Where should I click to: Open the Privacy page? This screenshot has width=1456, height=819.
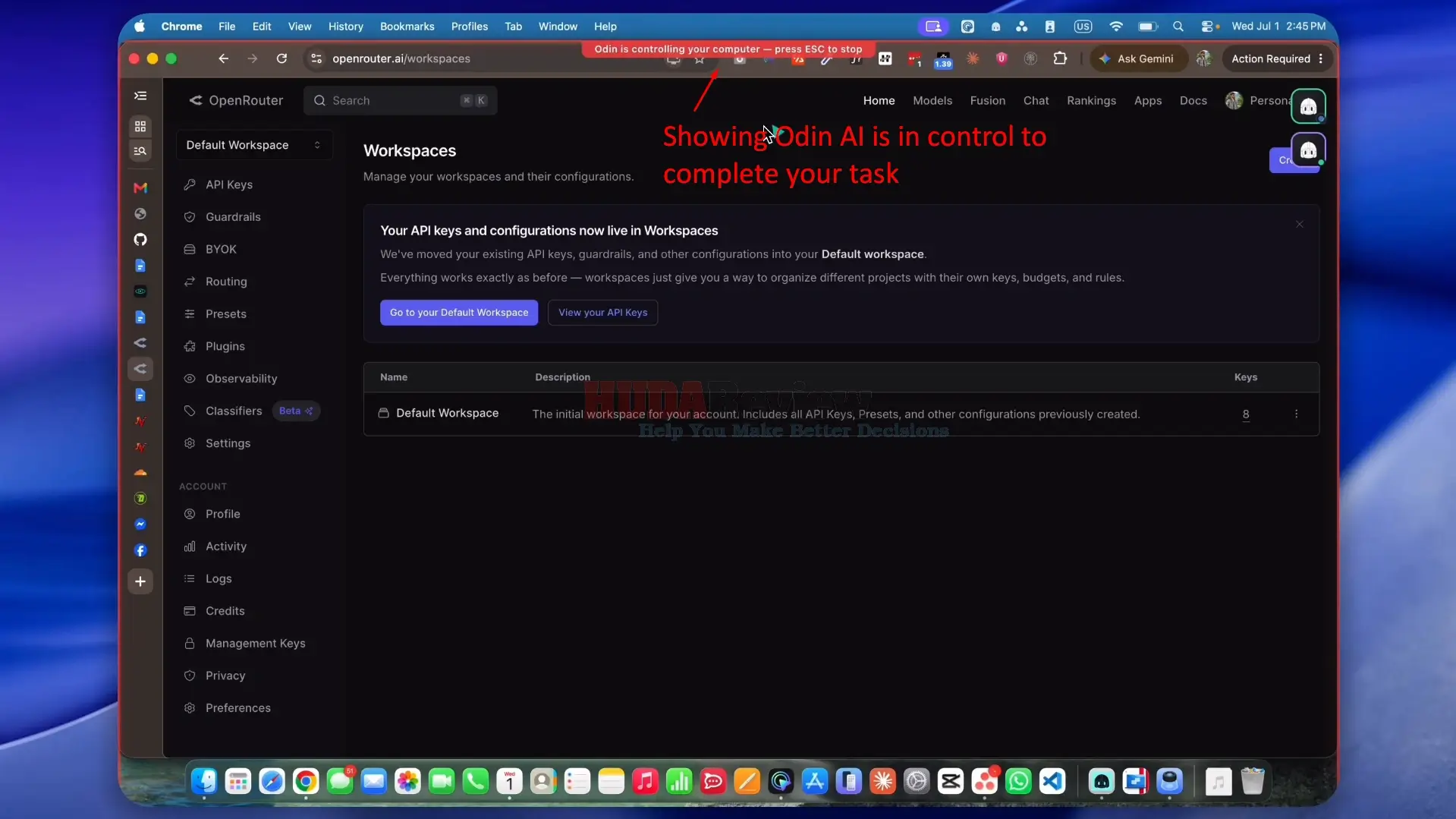tap(225, 676)
